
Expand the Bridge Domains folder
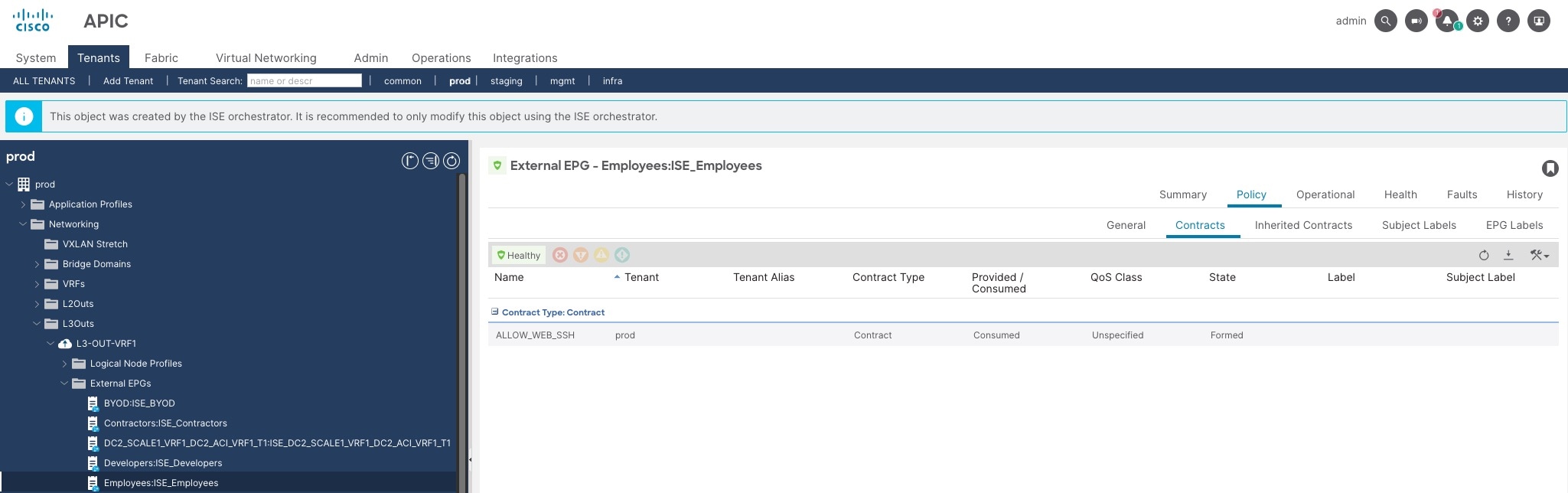(37, 264)
